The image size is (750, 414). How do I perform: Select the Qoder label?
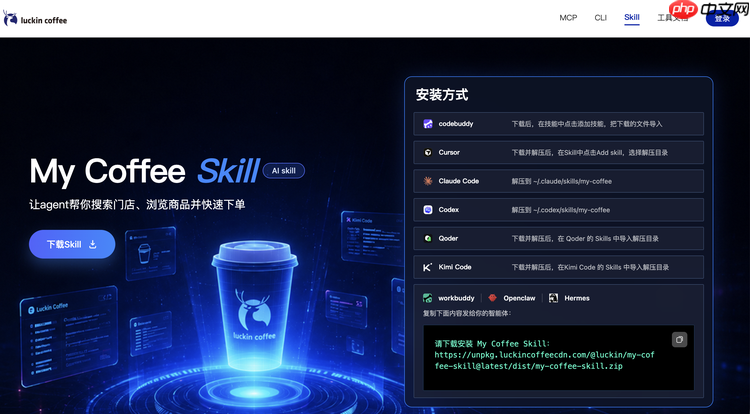point(448,239)
